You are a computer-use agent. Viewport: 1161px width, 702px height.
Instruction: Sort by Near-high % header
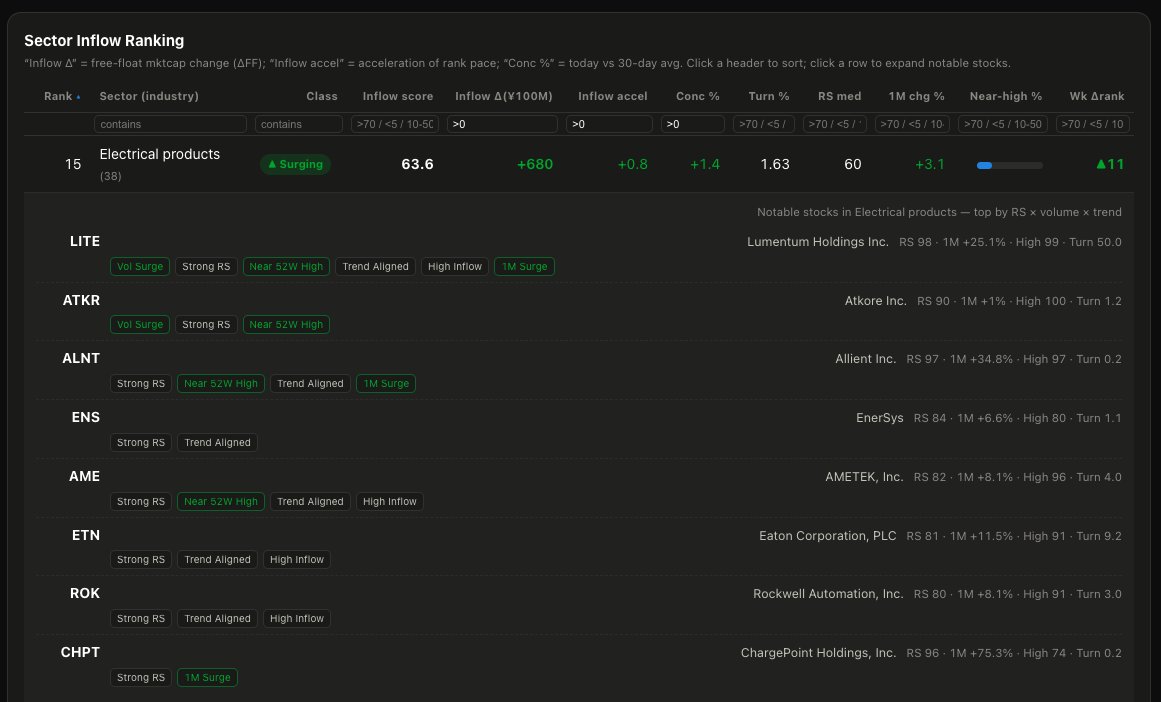pyautogui.click(x=1006, y=96)
